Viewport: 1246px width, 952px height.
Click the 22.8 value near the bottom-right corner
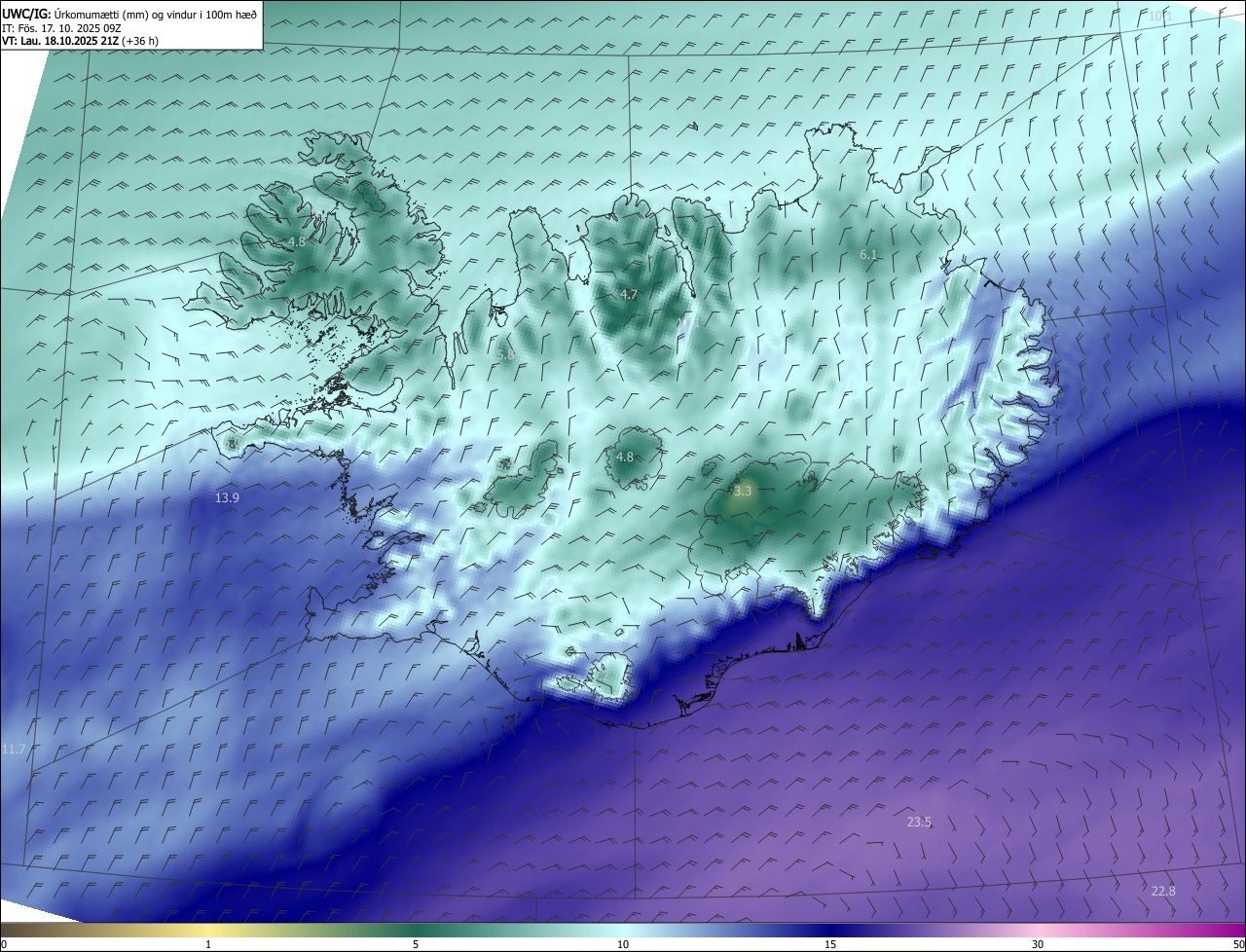(1163, 891)
